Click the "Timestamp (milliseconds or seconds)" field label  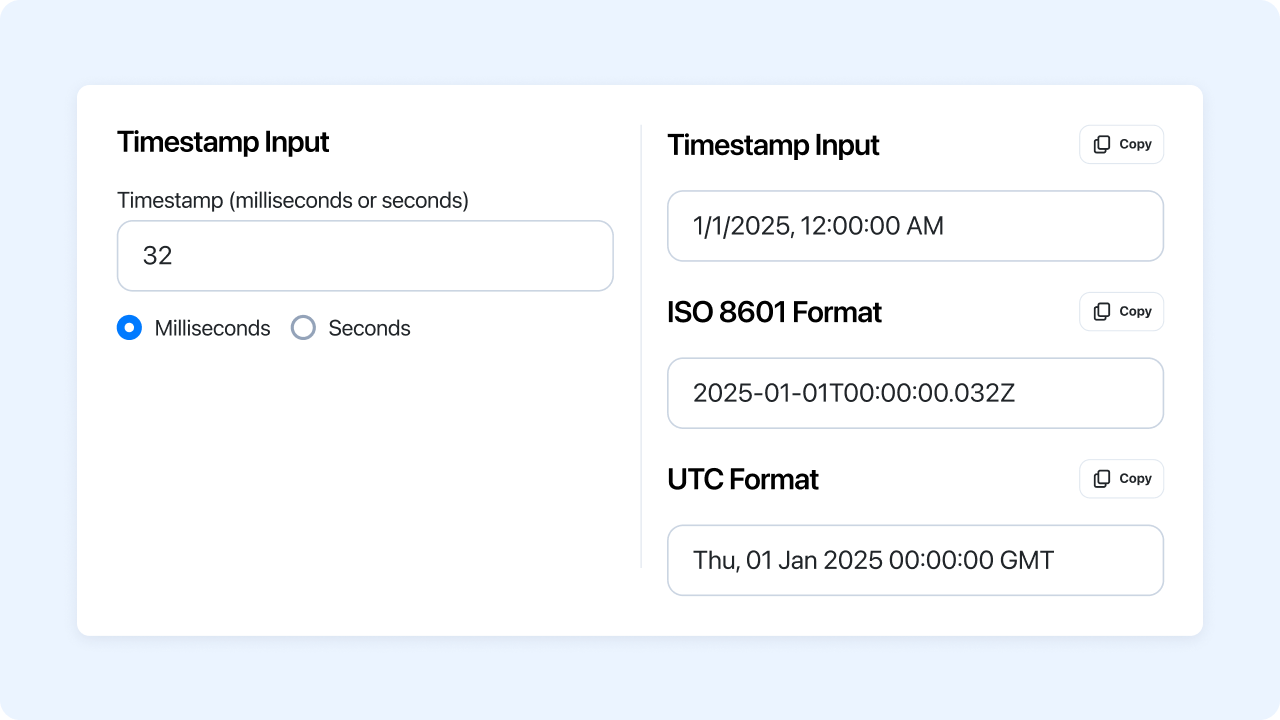tap(292, 200)
